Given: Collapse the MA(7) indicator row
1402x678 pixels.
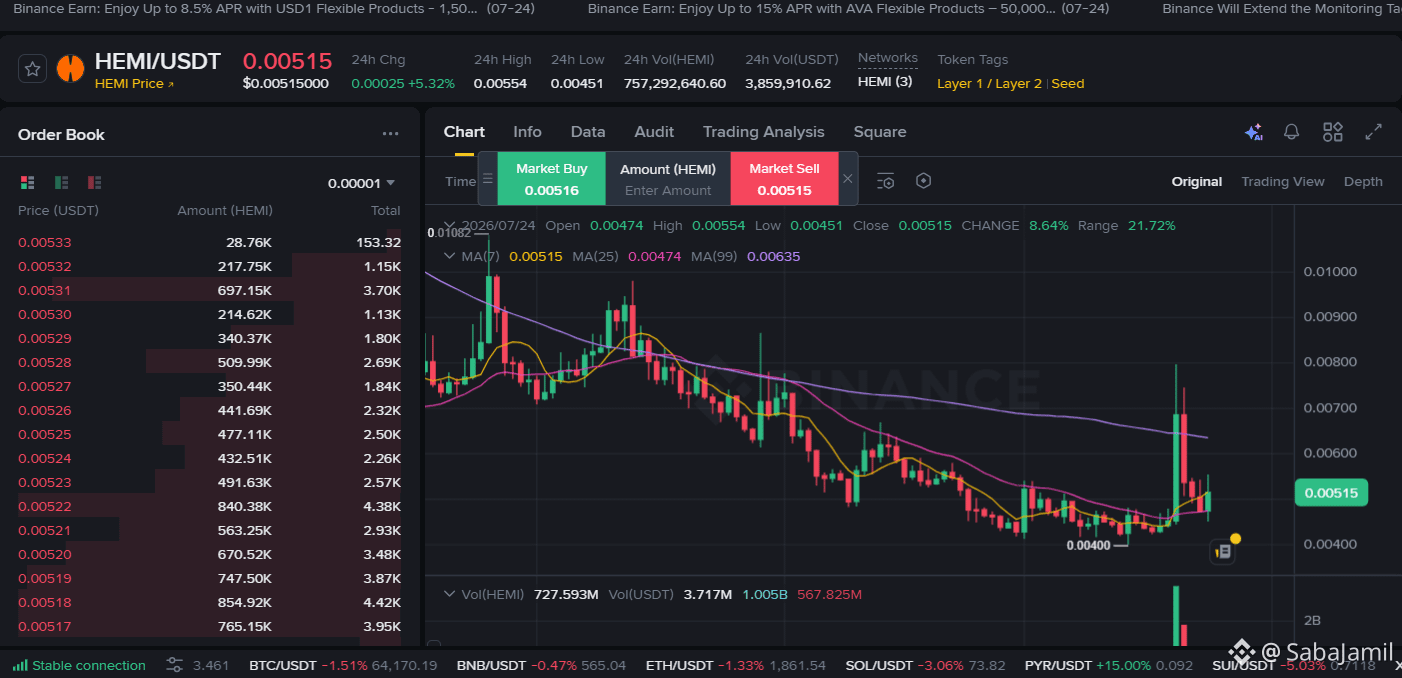Looking at the screenshot, I should (450, 256).
